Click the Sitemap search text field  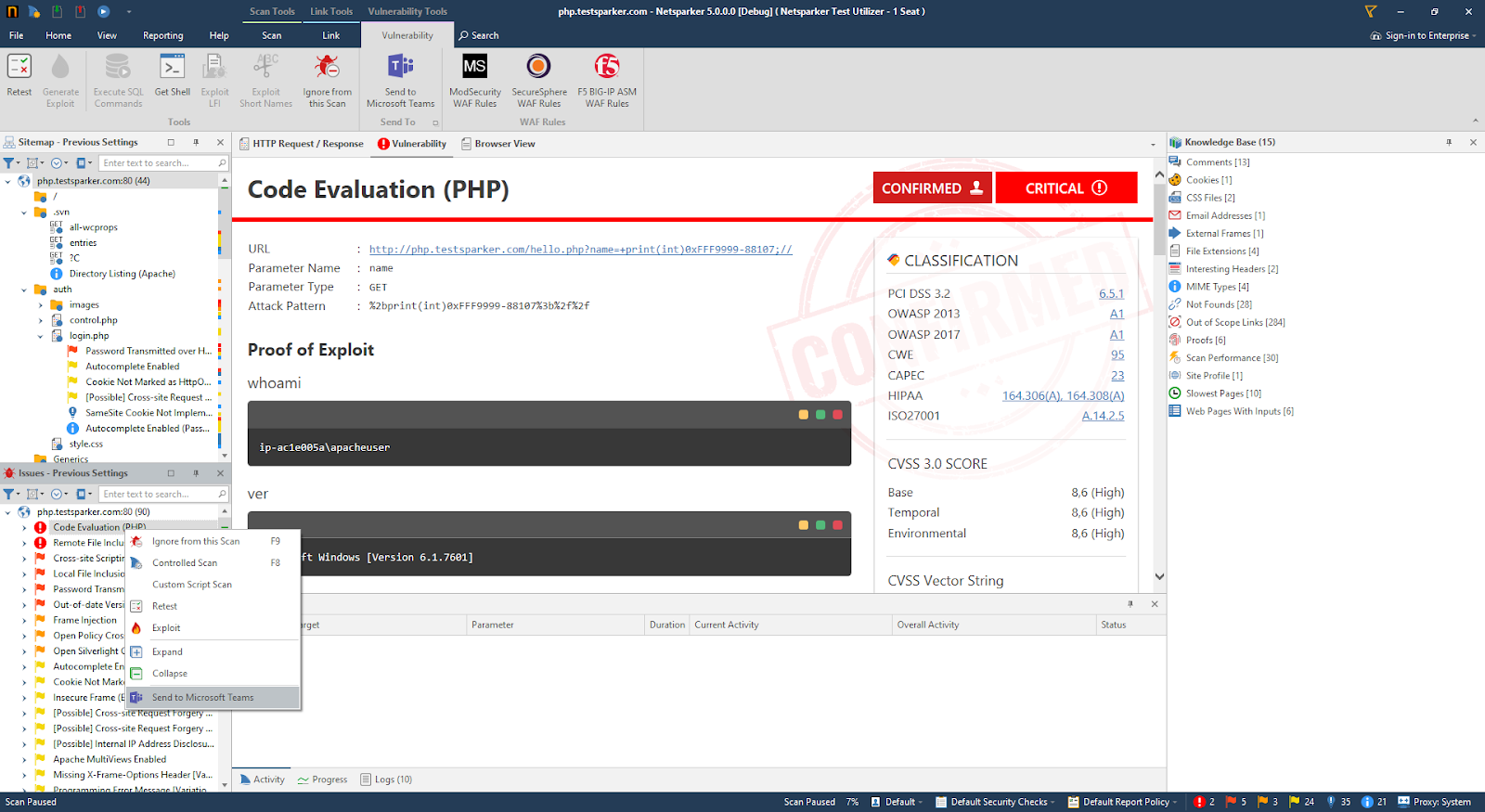point(158,163)
